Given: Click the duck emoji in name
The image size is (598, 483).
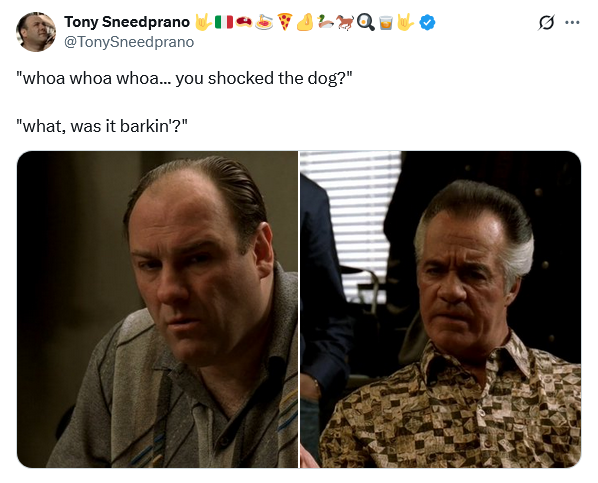Looking at the screenshot, I should coord(325,22).
